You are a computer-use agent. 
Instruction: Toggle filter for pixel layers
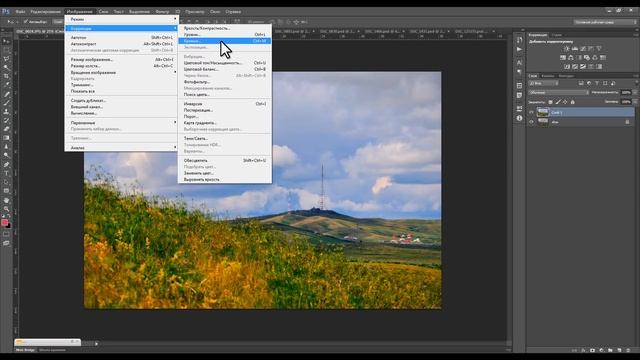pyautogui.click(x=581, y=83)
